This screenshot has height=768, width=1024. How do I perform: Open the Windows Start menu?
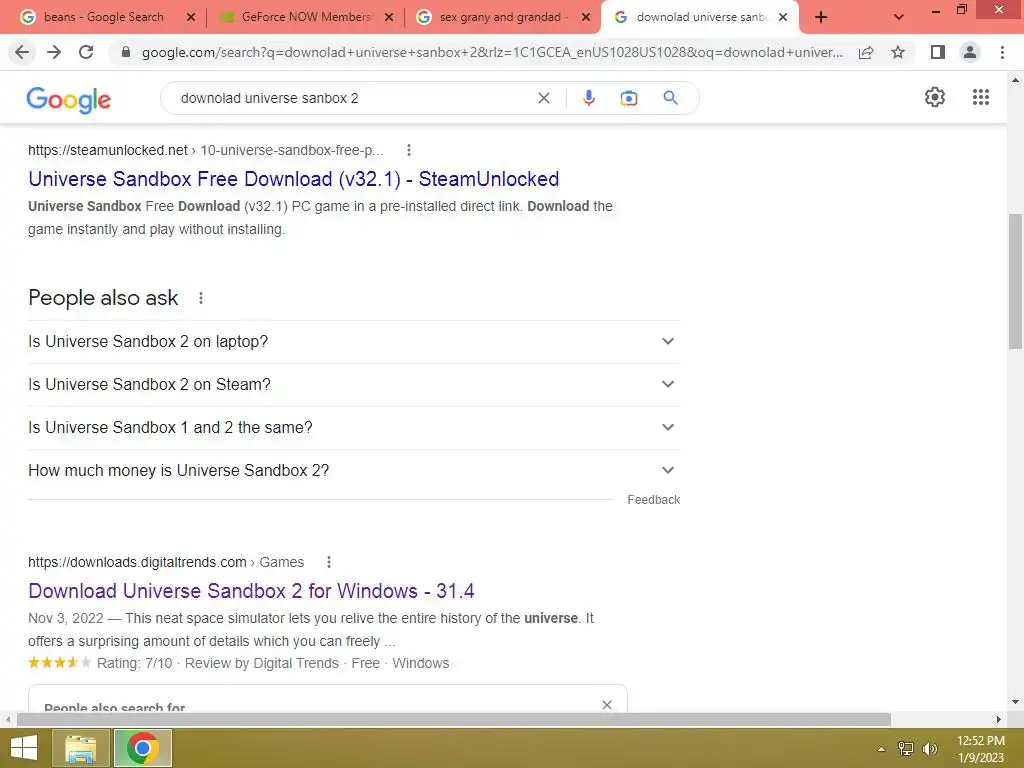[x=24, y=748]
